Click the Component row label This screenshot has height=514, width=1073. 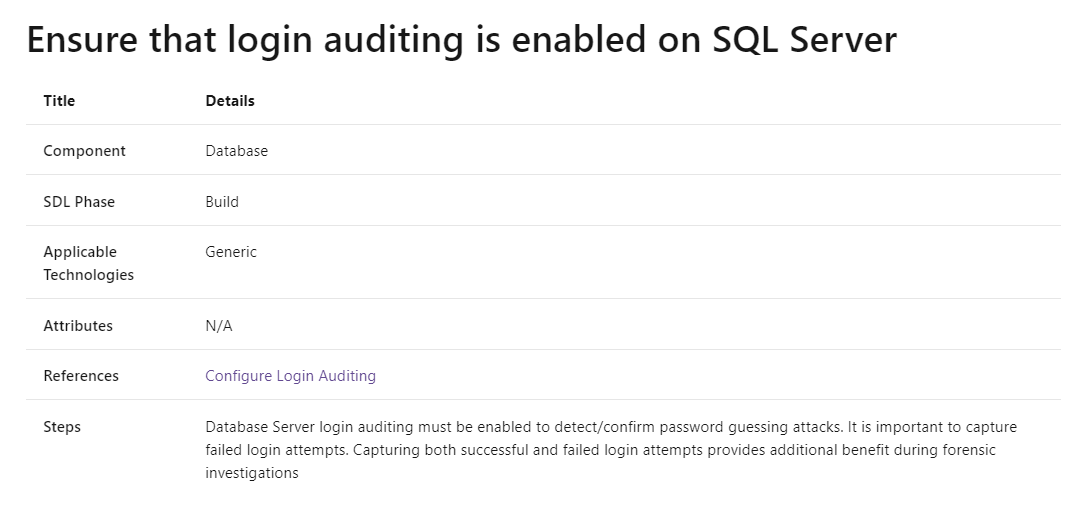[84, 151]
